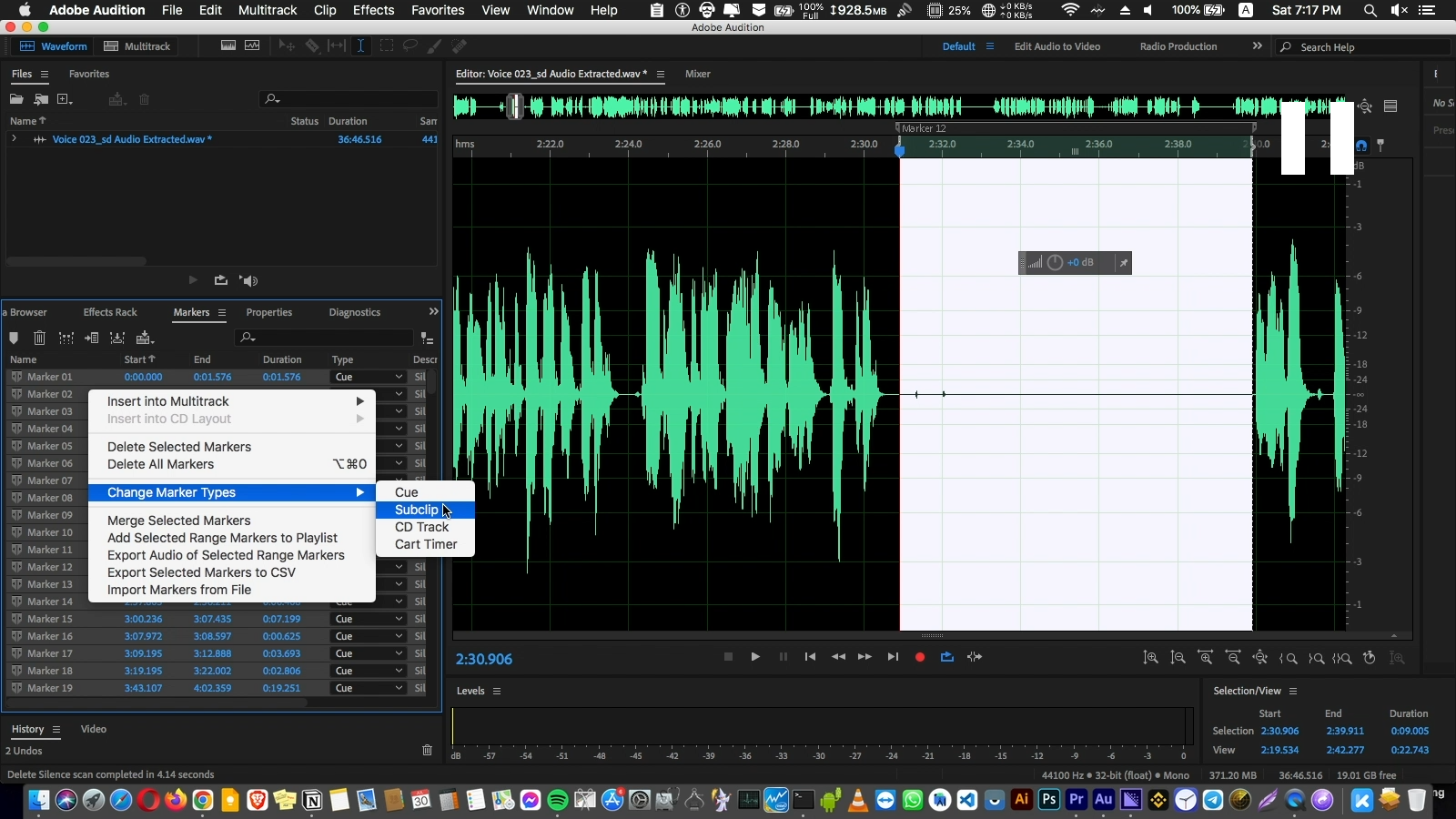Click Zoom Out Amplitude icon
This screenshot has width=1456, height=819.
point(1178,658)
